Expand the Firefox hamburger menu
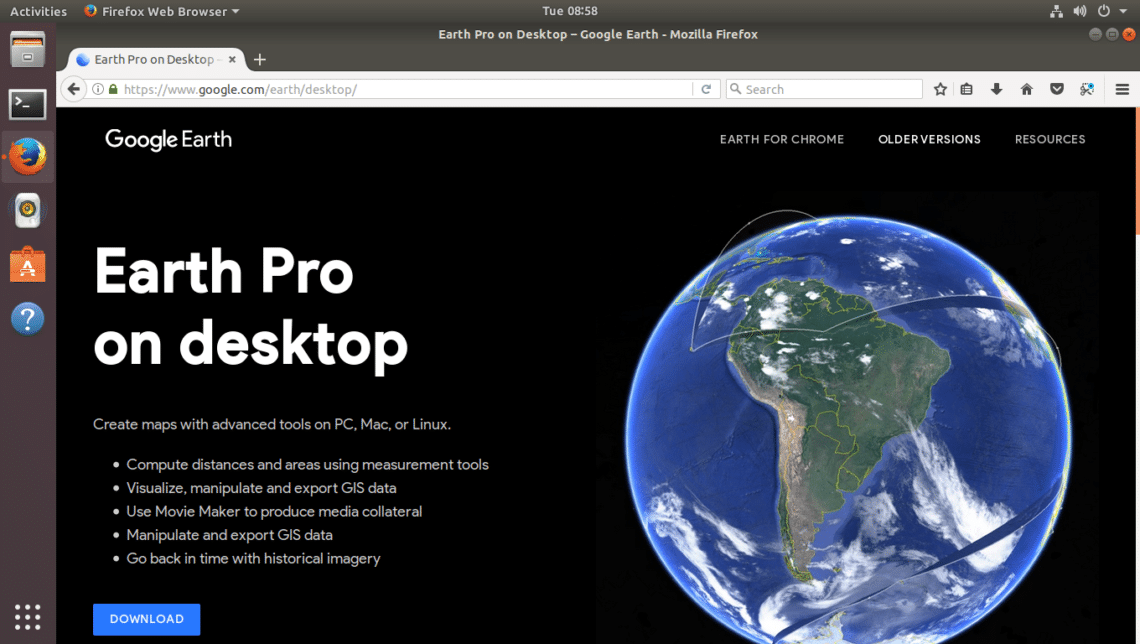The height and width of the screenshot is (644, 1140). click(x=1121, y=89)
